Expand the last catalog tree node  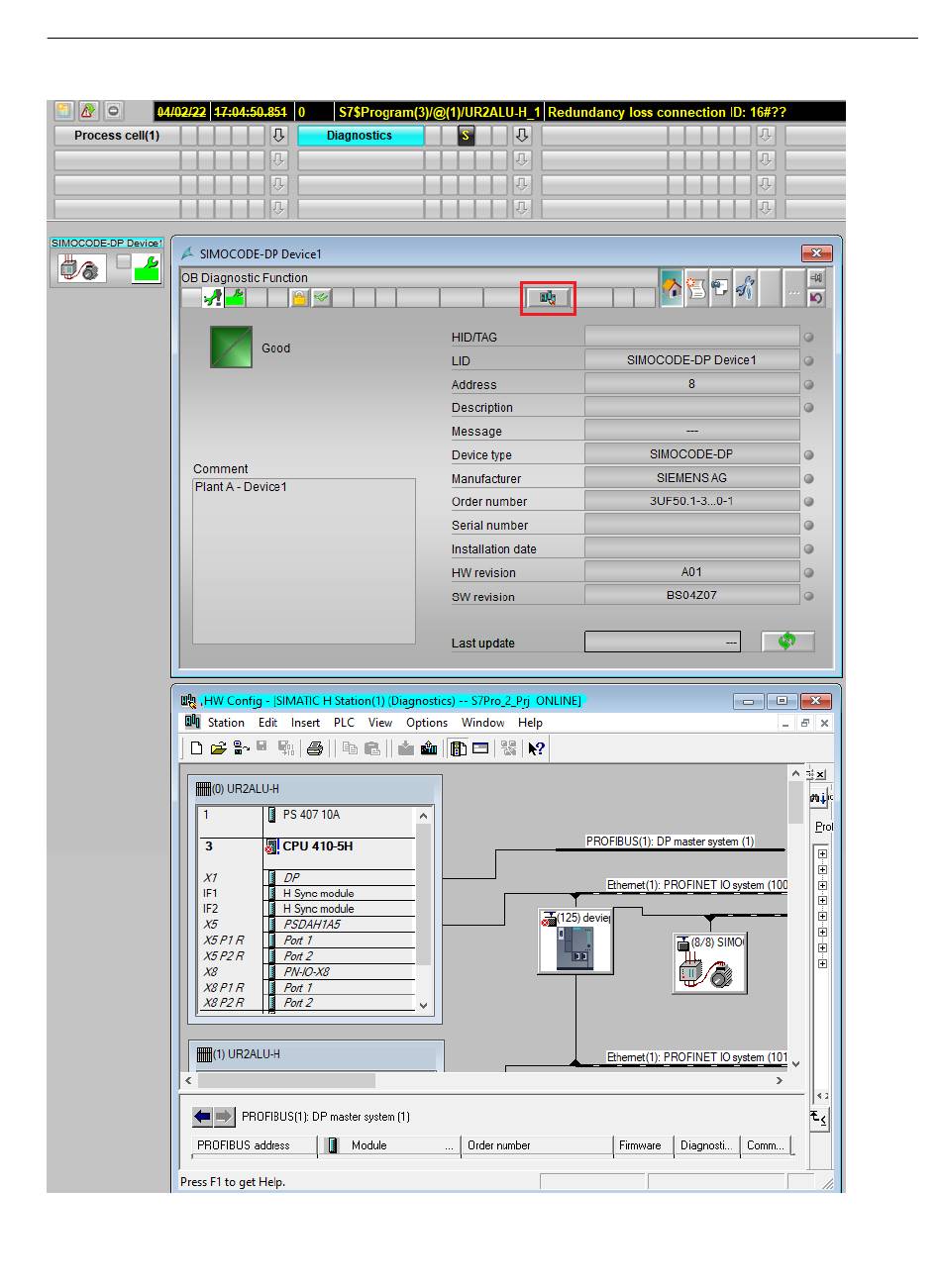pyautogui.click(x=822, y=963)
